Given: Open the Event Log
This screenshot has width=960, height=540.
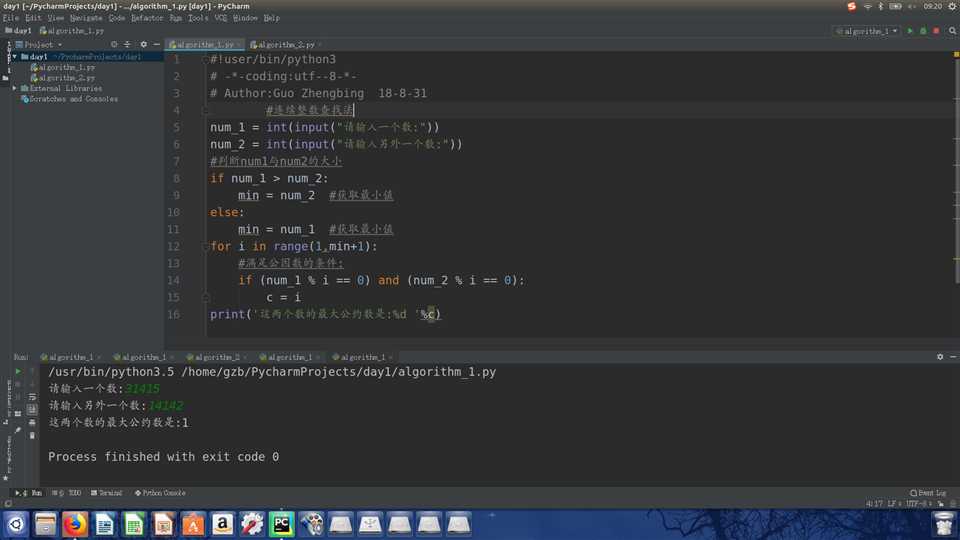Looking at the screenshot, I should coord(928,493).
